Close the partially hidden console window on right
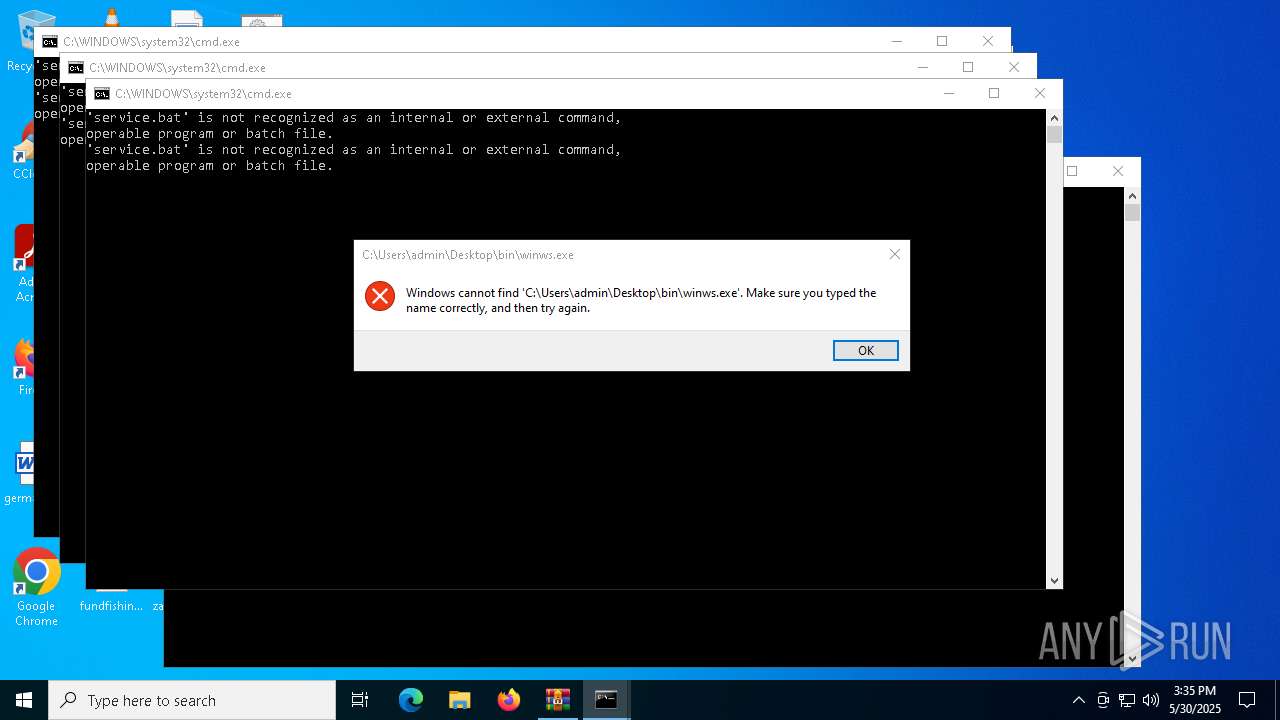The image size is (1280, 720). [1118, 171]
